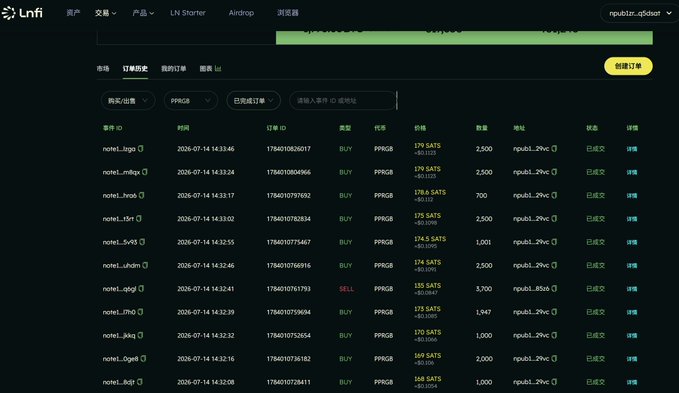
Task: Open the 已完成订单 status filter dropdown
Action: coord(253,101)
